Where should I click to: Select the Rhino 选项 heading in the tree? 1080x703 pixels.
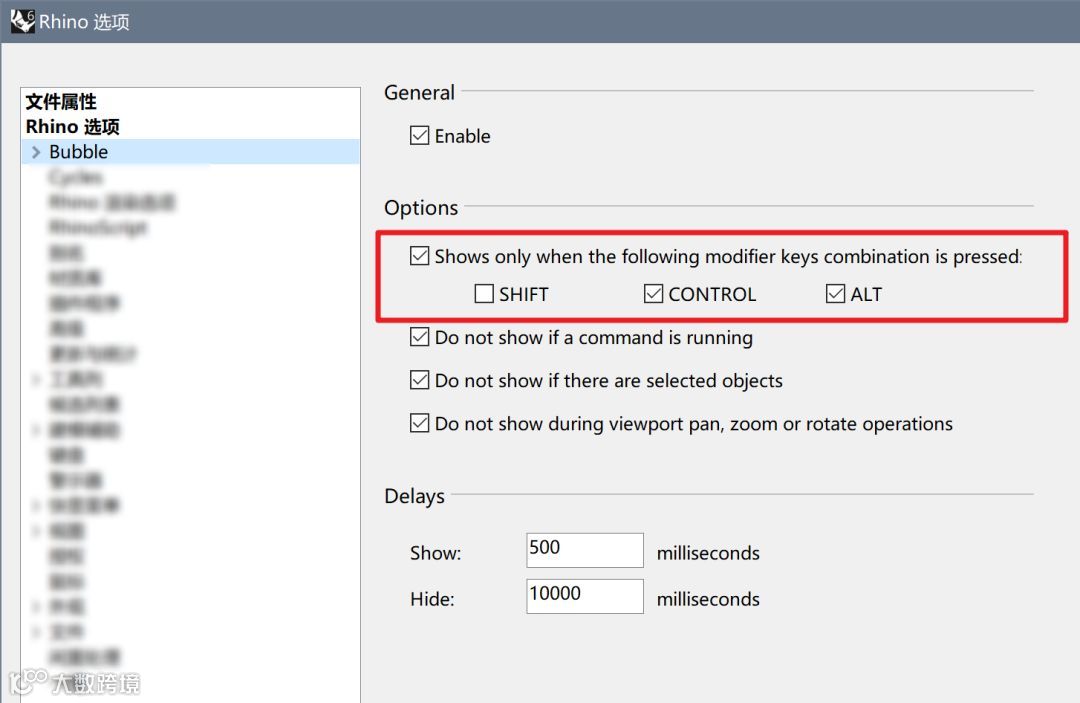[x=72, y=127]
